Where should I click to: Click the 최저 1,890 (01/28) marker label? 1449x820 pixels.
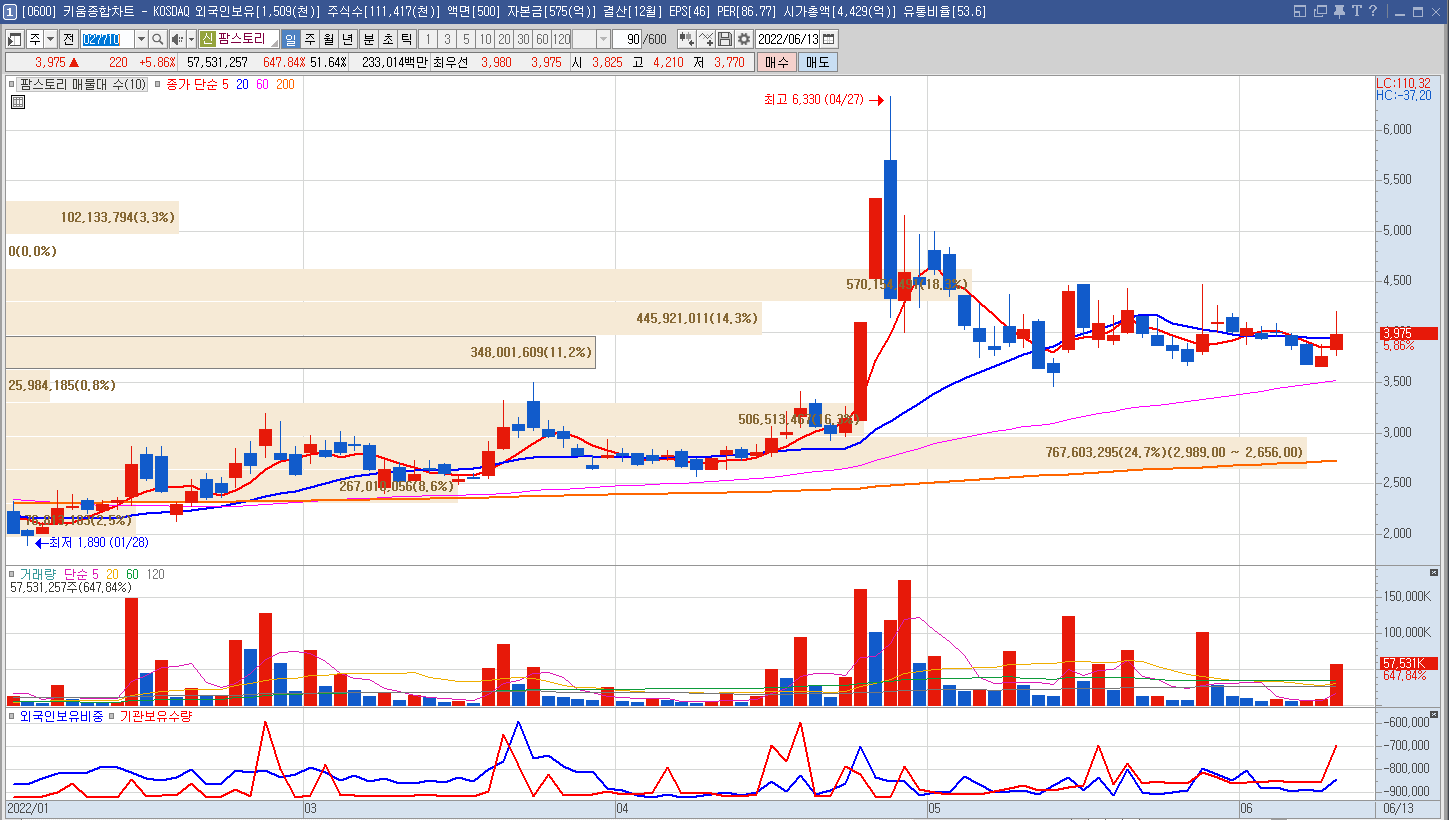98,543
